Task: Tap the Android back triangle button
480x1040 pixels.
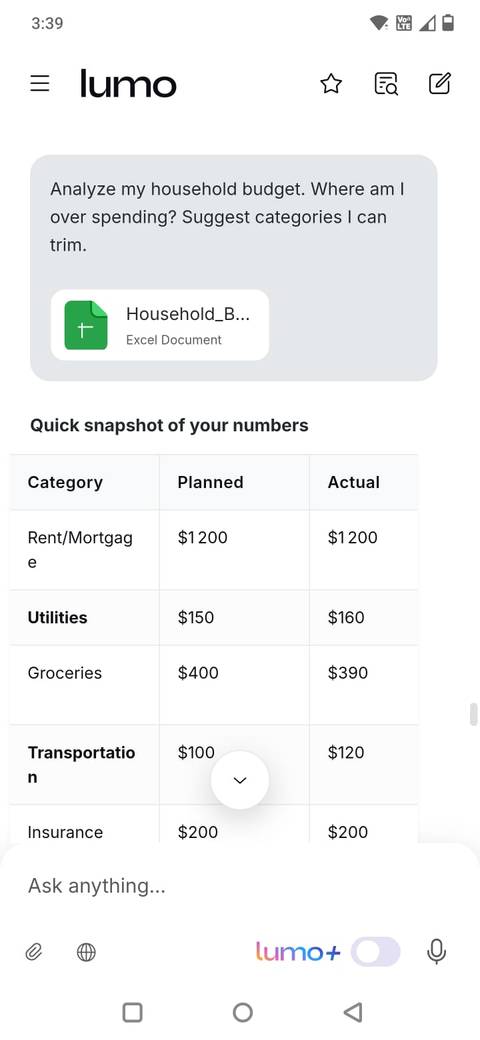Action: 353,1012
